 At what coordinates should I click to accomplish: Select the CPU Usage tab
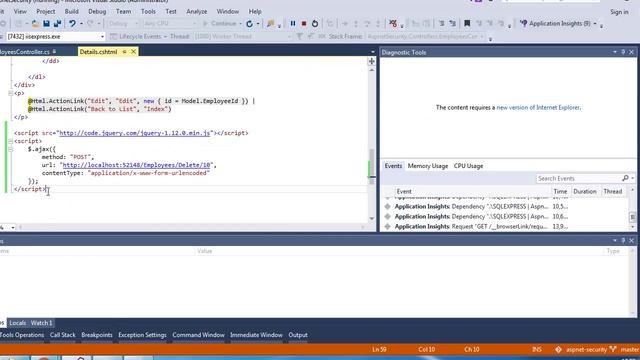click(468, 166)
